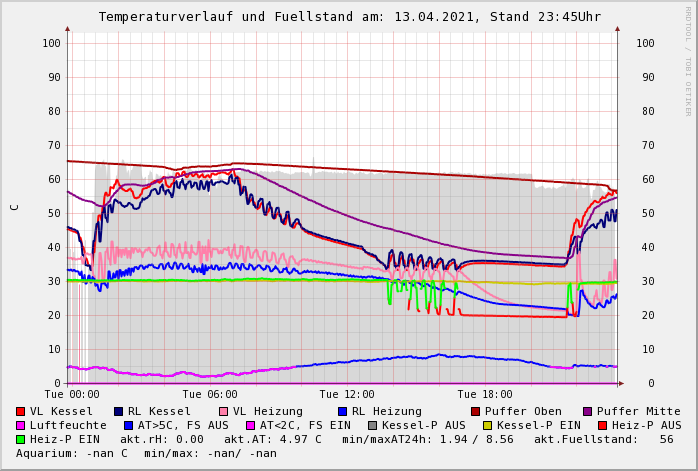
Task: Click the 'Tue 12:00' time axis label
Action: (x=347, y=395)
